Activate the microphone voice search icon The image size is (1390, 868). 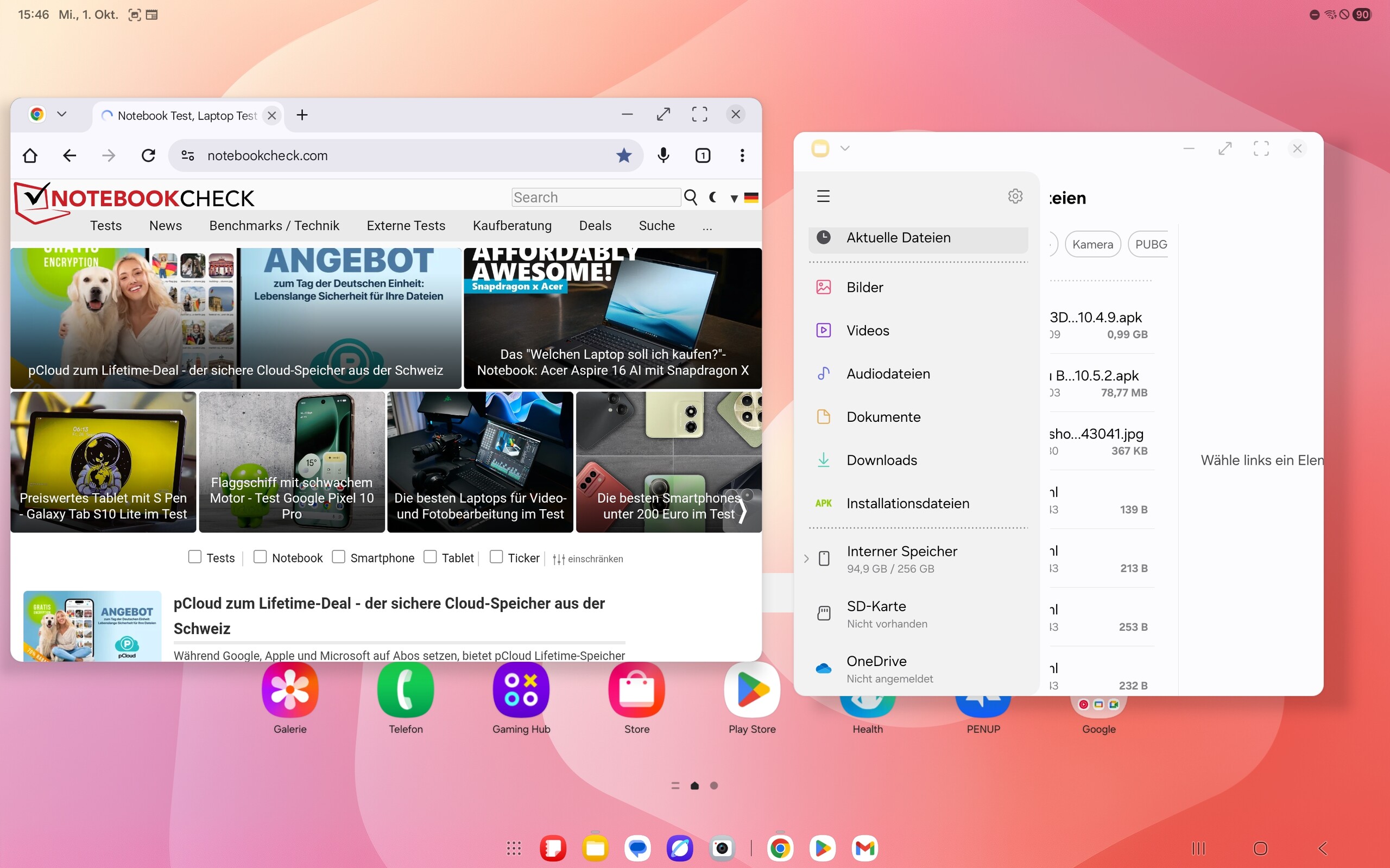(663, 156)
